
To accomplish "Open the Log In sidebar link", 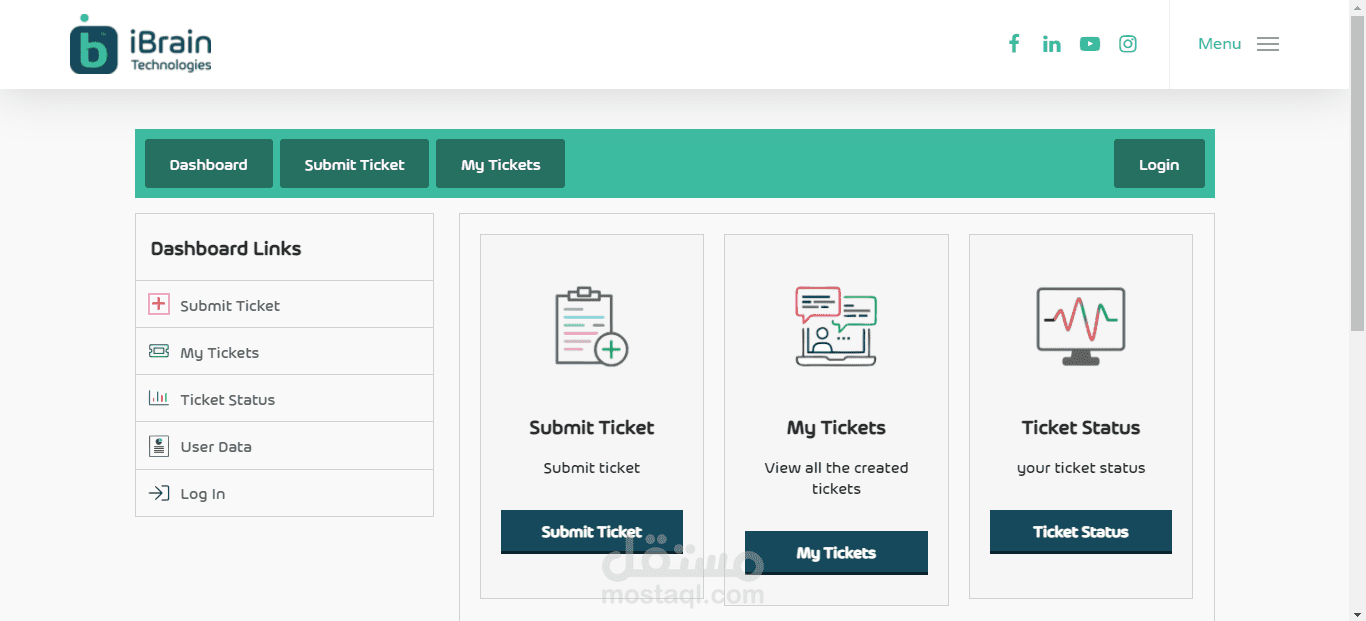I will click(202, 494).
